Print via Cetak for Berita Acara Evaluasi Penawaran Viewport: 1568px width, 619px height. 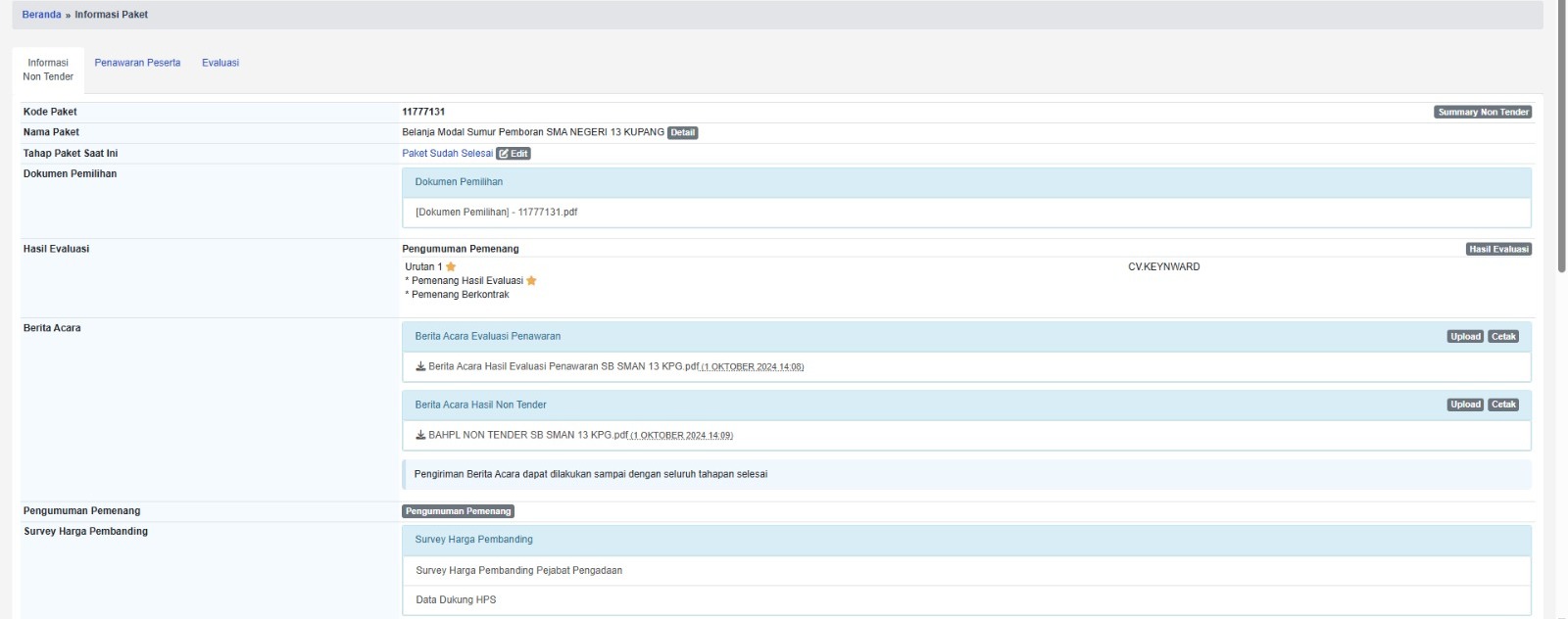[1503, 337]
